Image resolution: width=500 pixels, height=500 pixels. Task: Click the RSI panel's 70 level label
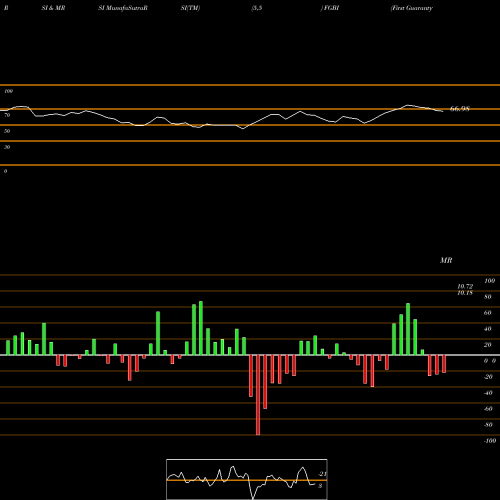pyautogui.click(x=7, y=115)
